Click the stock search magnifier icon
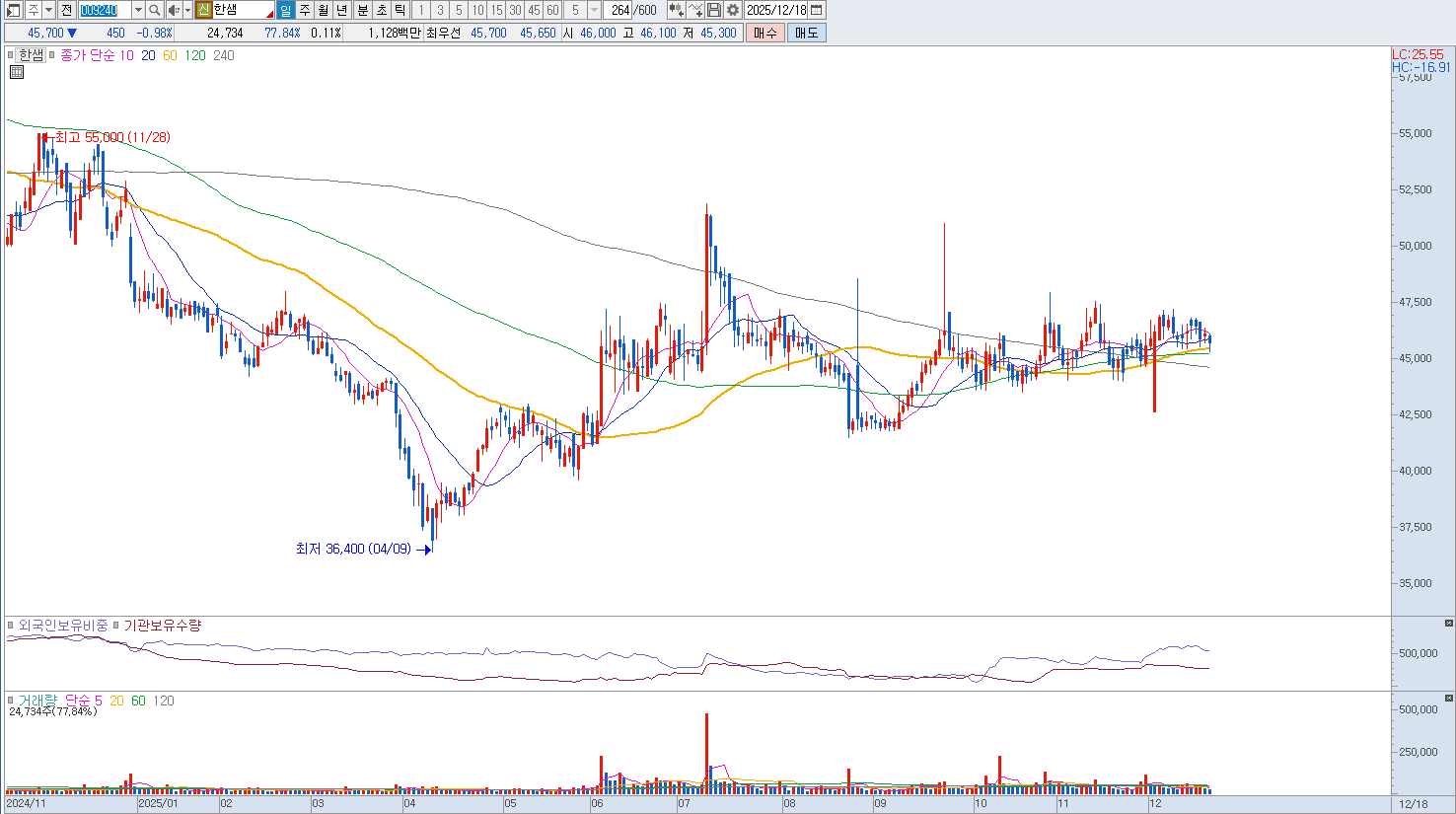1456x814 pixels. (155, 10)
